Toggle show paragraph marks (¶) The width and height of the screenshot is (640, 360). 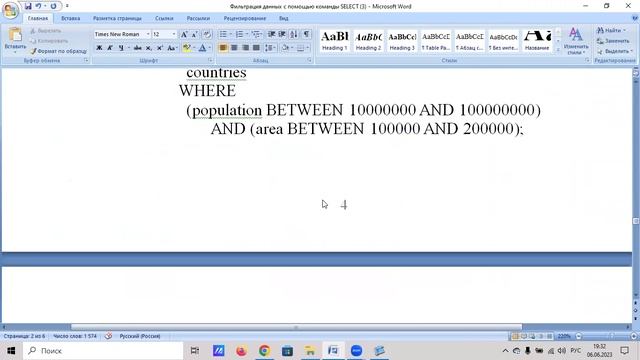[x=306, y=34]
